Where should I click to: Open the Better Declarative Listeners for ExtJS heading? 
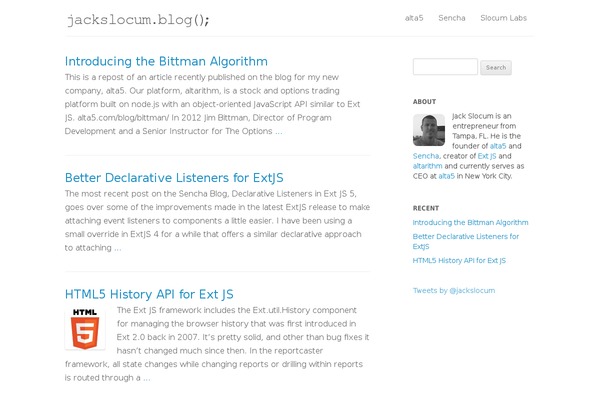coord(174,178)
